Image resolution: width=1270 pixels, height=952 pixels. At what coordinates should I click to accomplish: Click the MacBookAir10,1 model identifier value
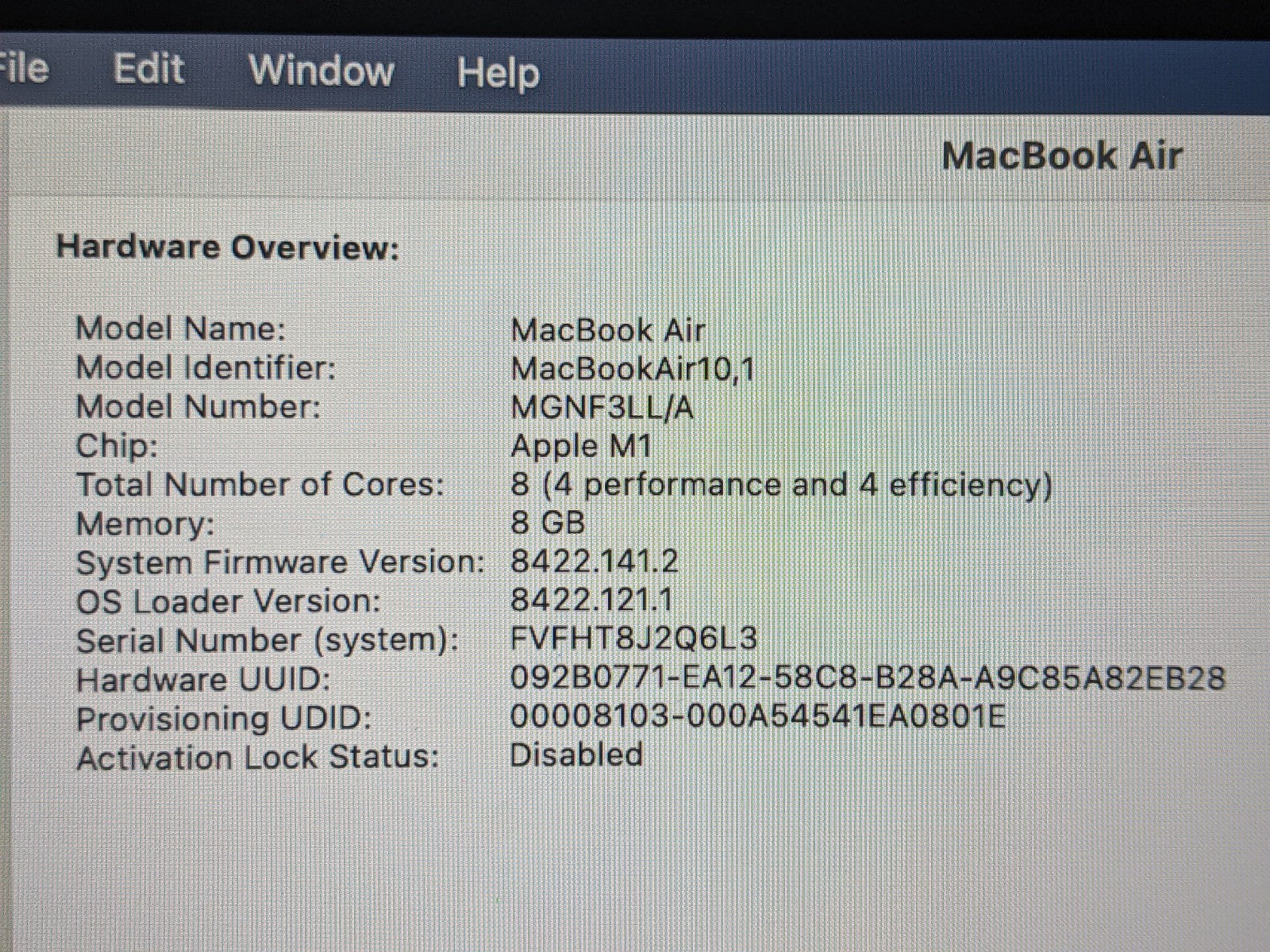[x=632, y=369]
